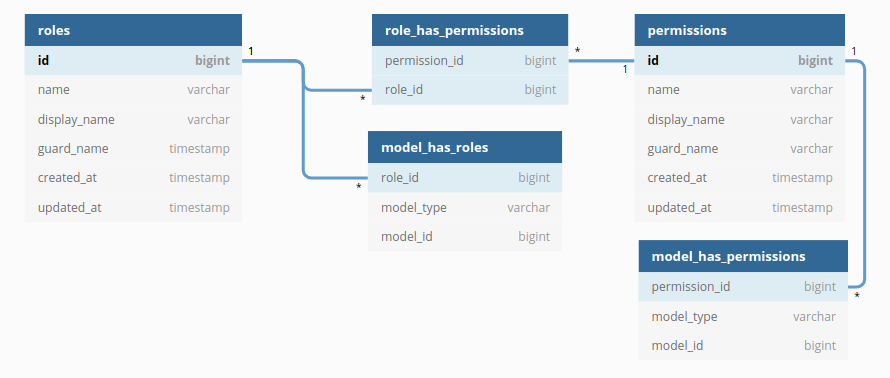Select model_id field in model_has_roles

465,237
